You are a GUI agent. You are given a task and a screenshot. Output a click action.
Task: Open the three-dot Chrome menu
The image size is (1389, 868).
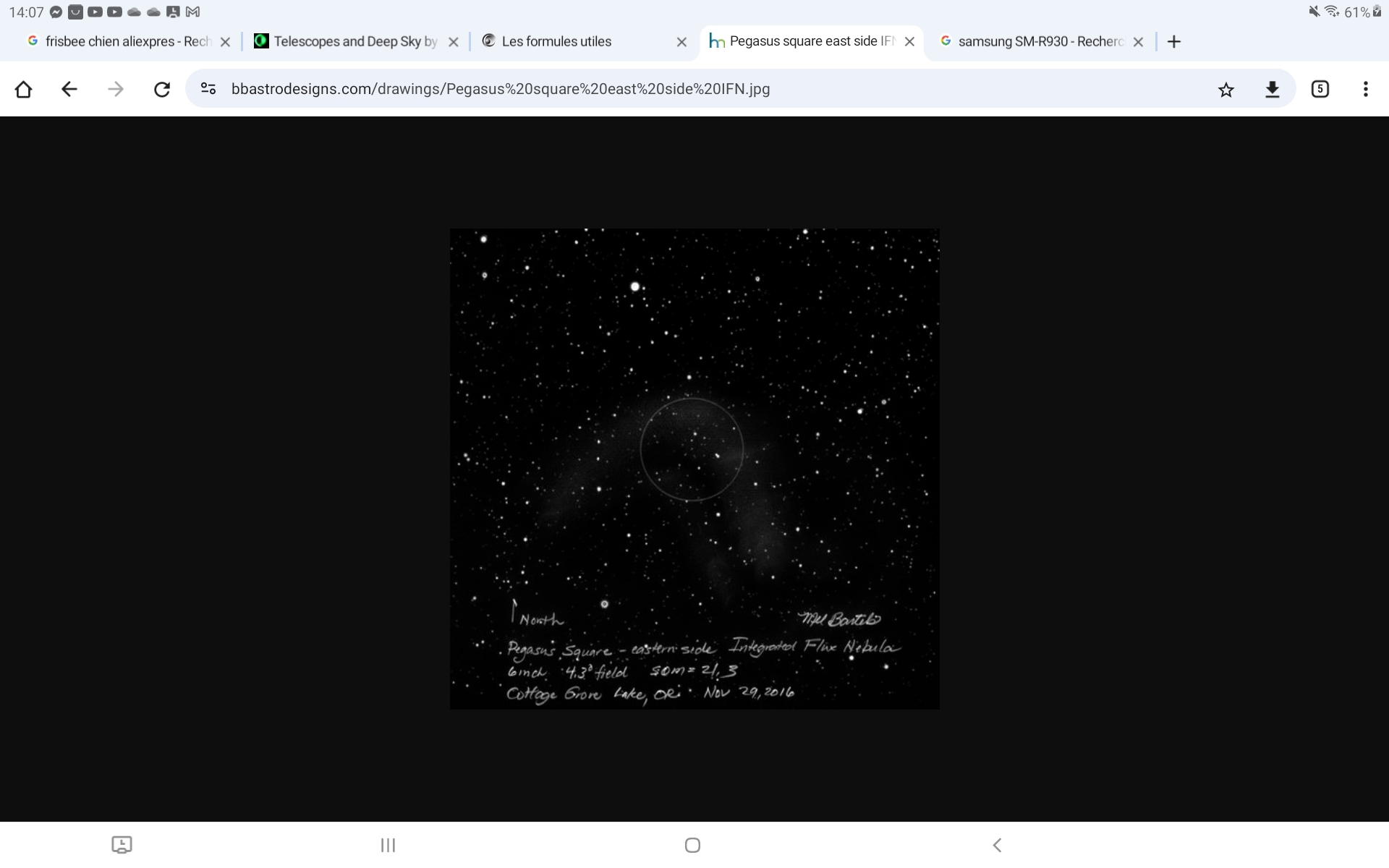click(x=1366, y=89)
